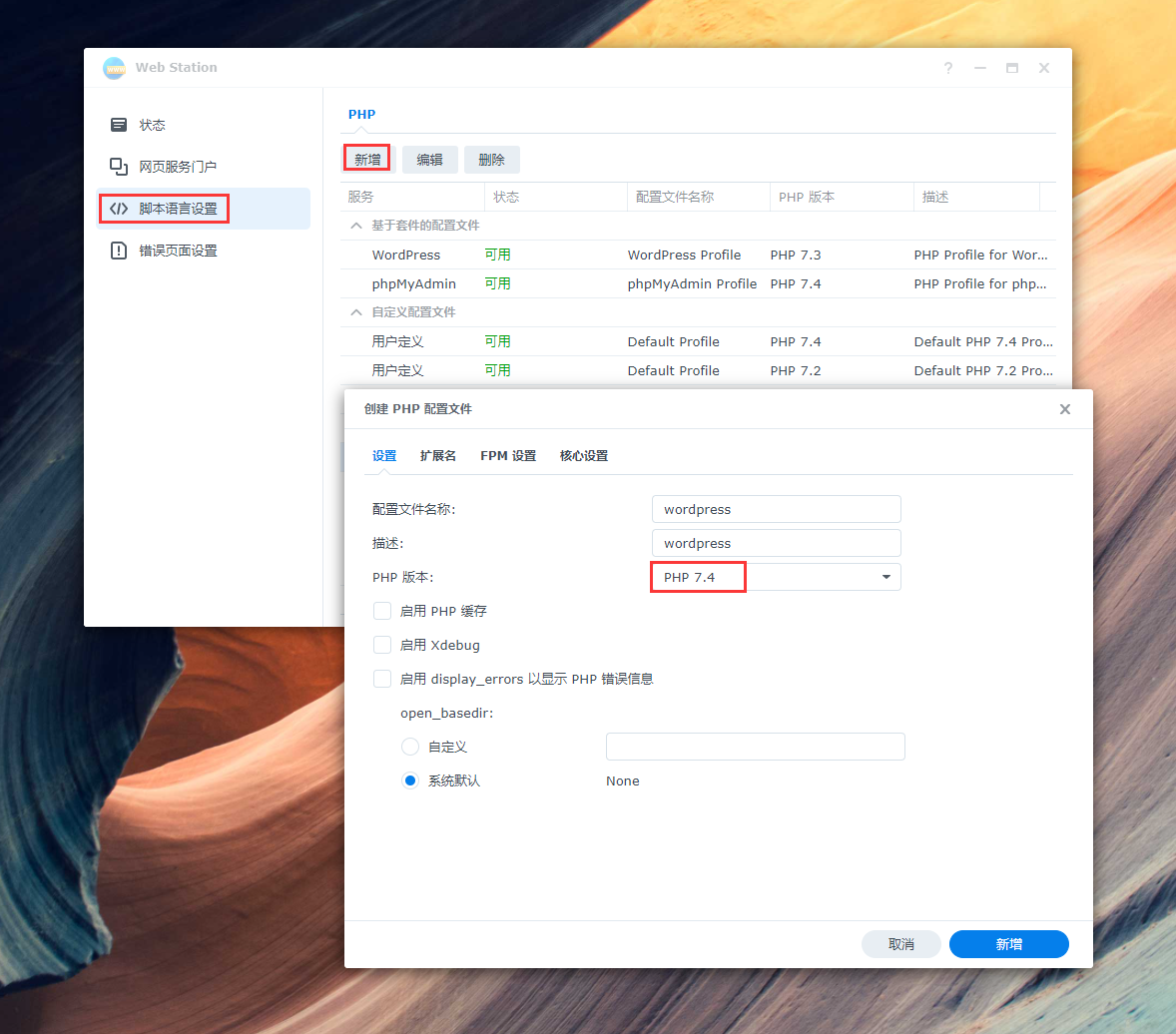Maximize the Web Station window
This screenshot has height=1034, width=1176.
pos(1012,68)
